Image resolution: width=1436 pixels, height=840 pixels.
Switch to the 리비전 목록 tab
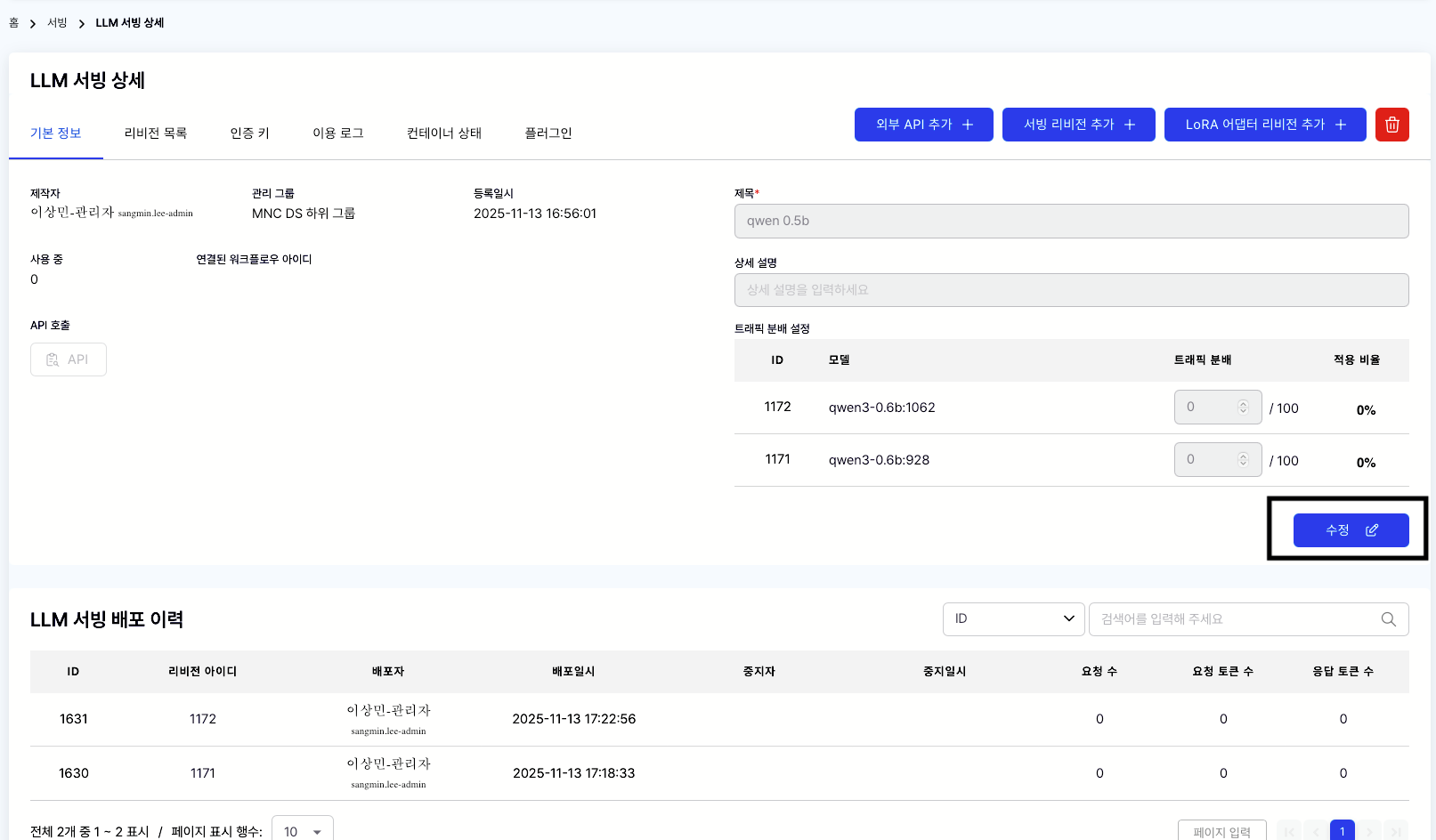pyautogui.click(x=156, y=133)
